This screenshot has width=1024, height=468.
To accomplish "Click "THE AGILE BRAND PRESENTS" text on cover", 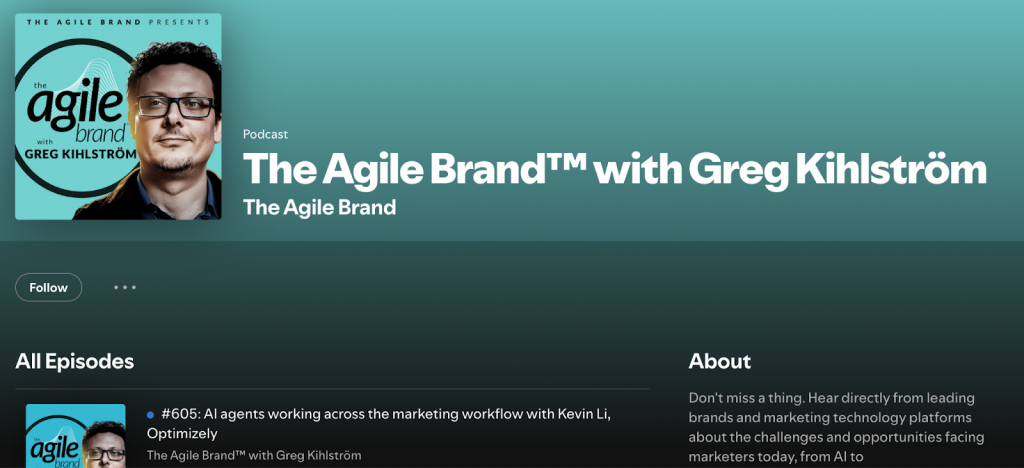I will (118, 21).
